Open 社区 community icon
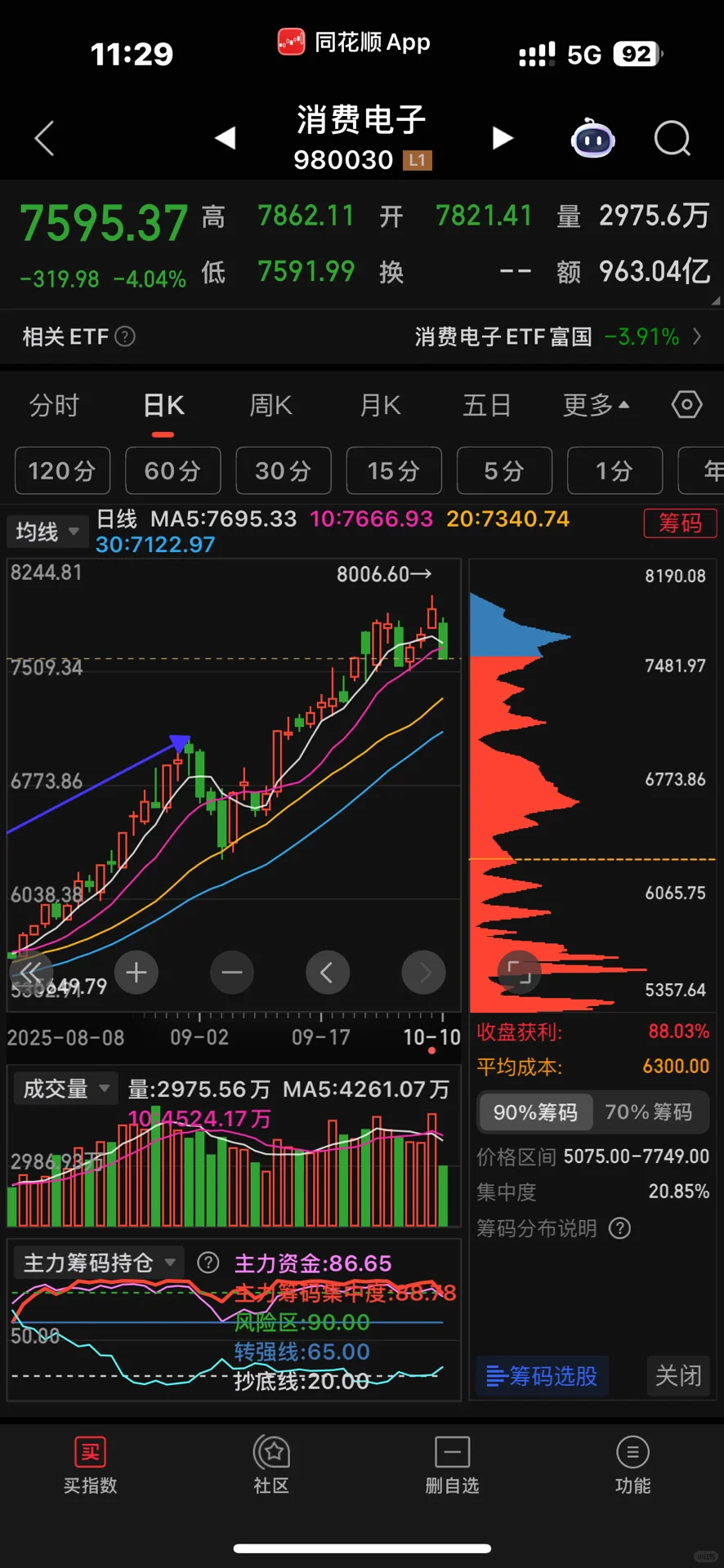The image size is (724, 1568). click(x=271, y=1452)
